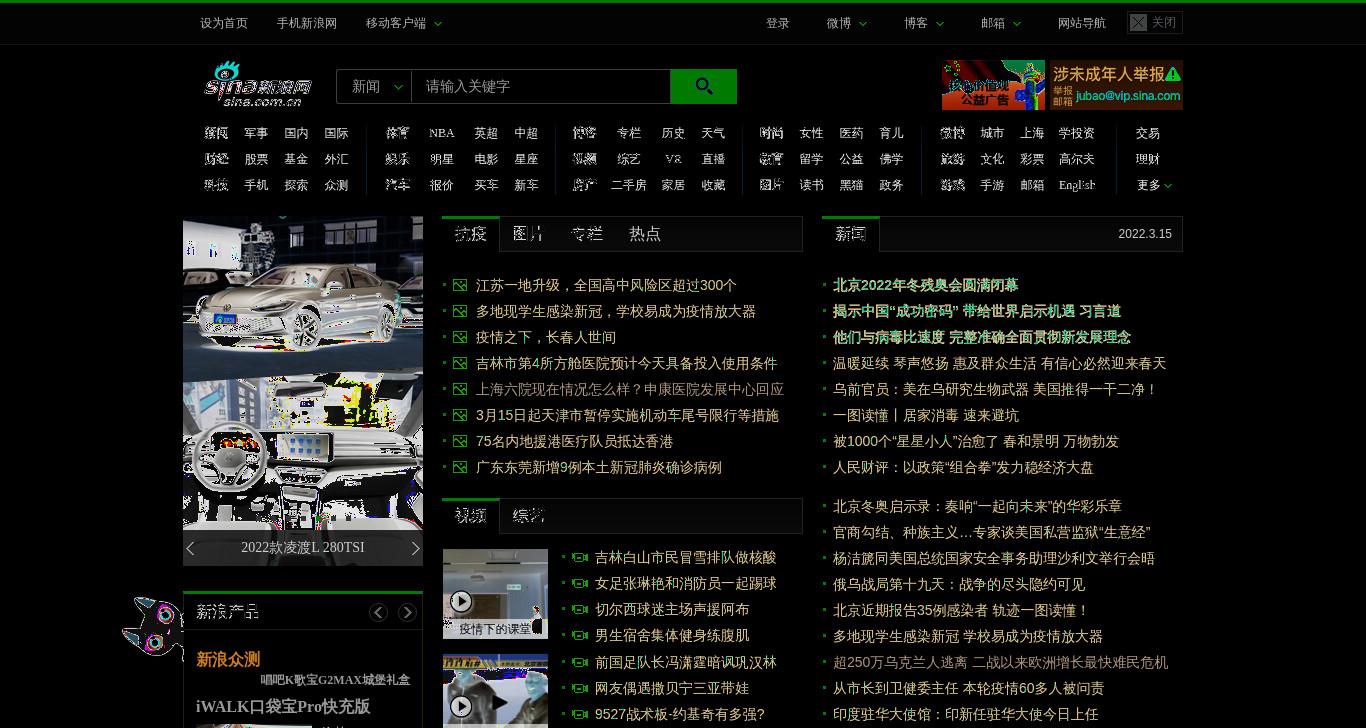Viewport: 1366px width, 728px height.
Task: Click video icon beside 切尔西球迷主场声援阿布
Action: pos(579,609)
